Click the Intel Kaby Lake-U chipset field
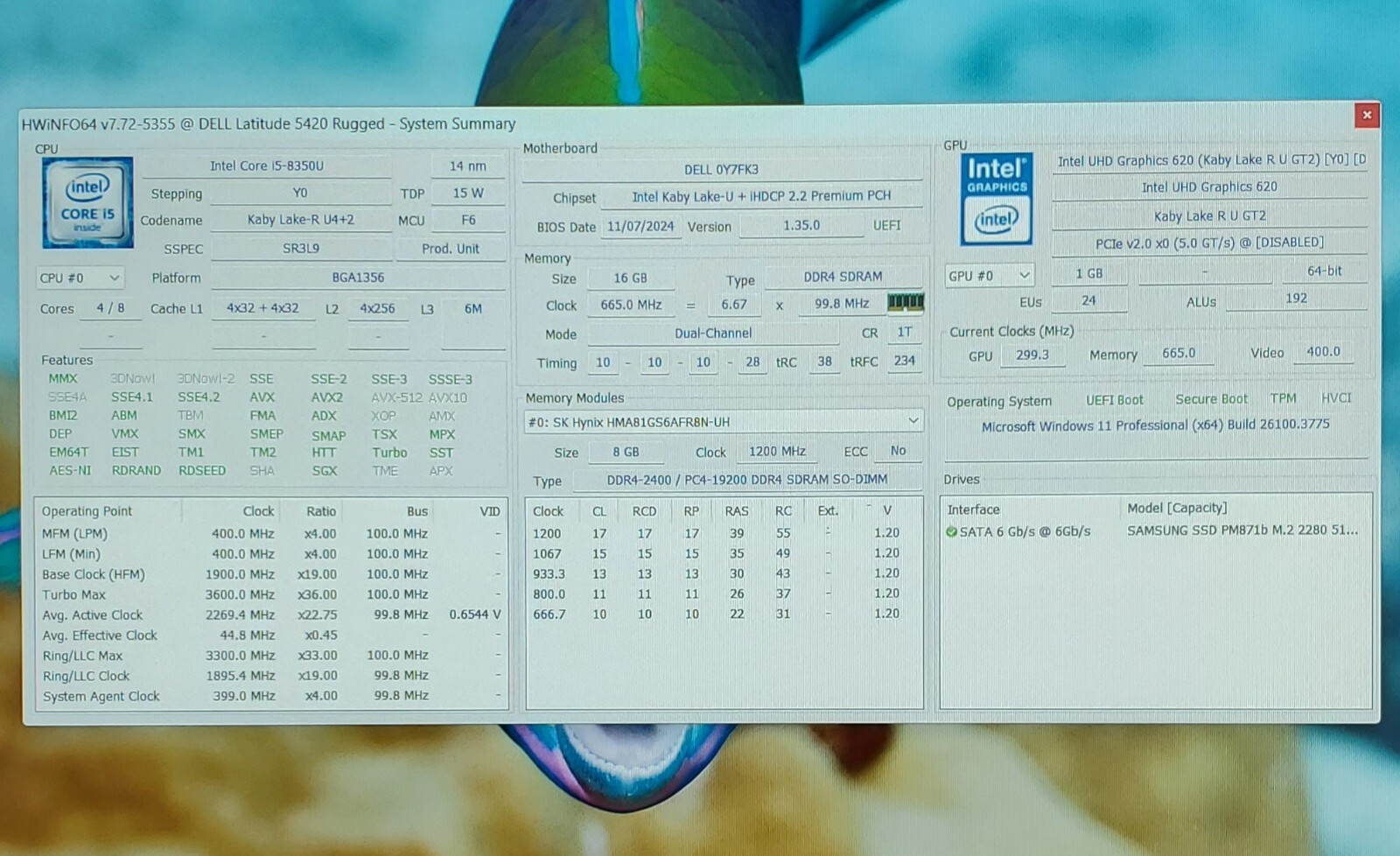The height and width of the screenshot is (856, 1400). pos(761,196)
